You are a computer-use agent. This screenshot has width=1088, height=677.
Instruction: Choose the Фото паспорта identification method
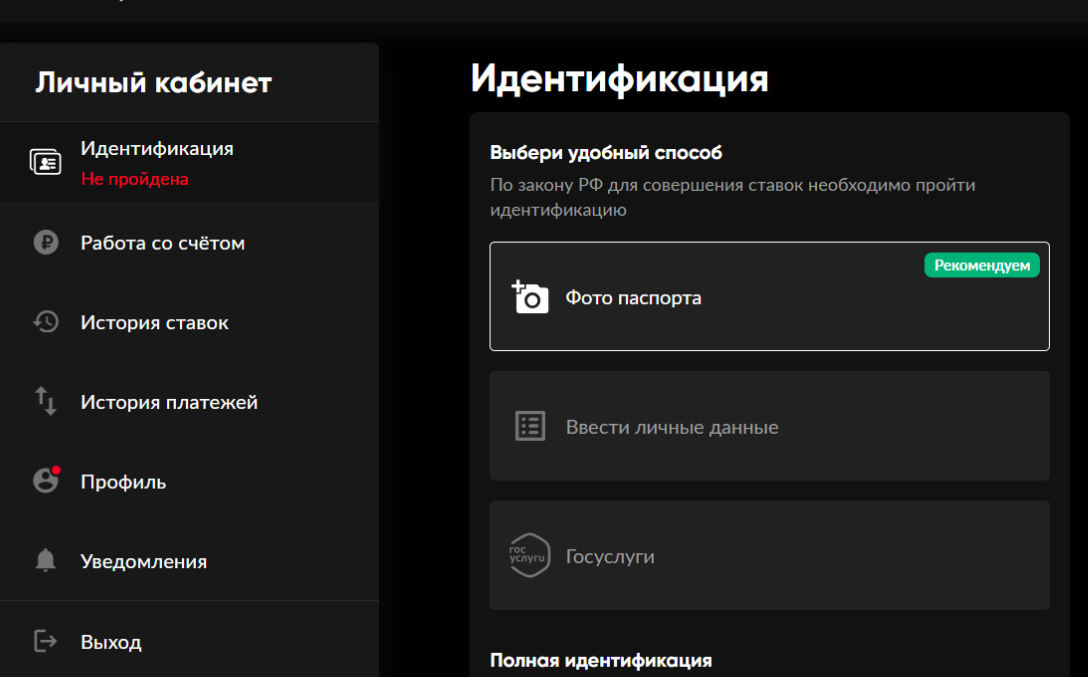[x=633, y=298]
